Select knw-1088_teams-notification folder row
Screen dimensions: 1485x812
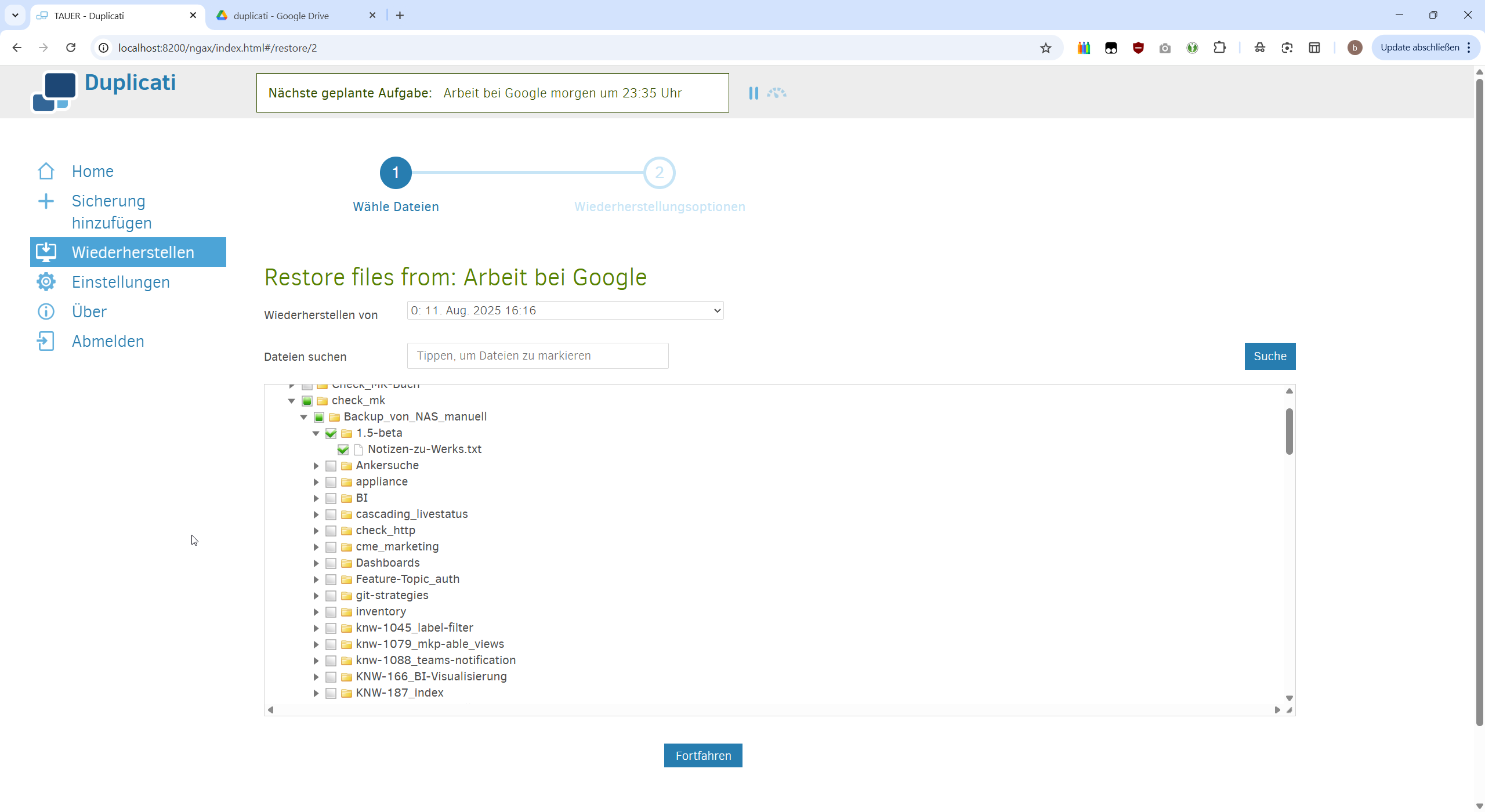pyautogui.click(x=436, y=661)
